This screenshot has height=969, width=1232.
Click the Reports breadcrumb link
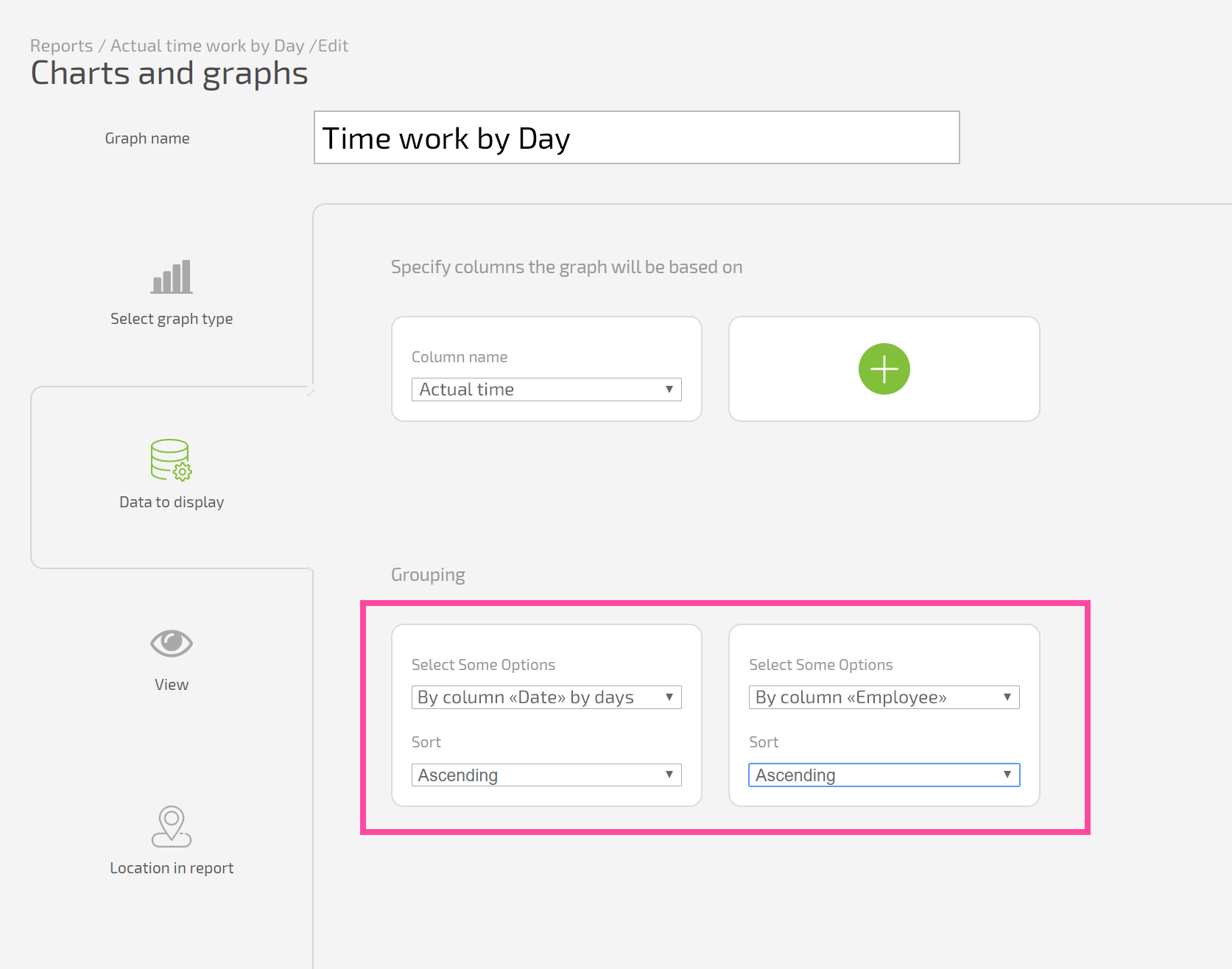62,46
